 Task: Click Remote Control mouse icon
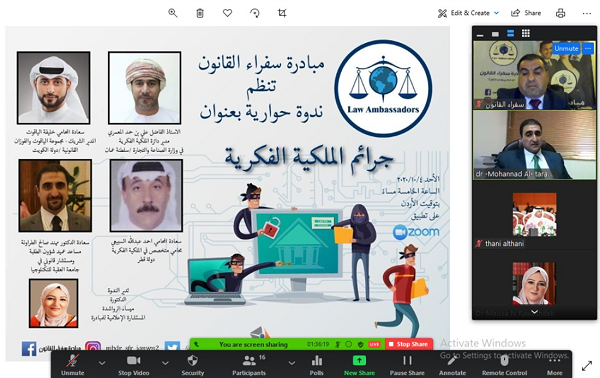pyautogui.click(x=504, y=365)
